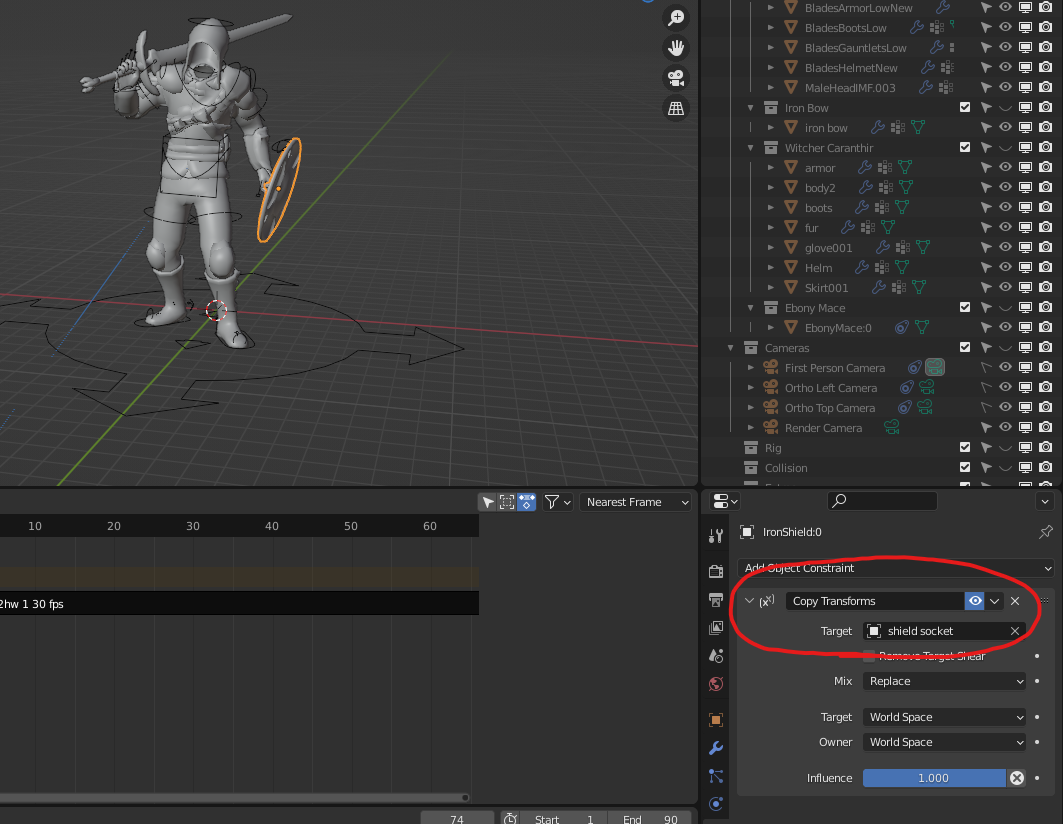The width and height of the screenshot is (1063, 824).
Task: Open the Physics properties tab icon
Action: pyautogui.click(x=716, y=804)
